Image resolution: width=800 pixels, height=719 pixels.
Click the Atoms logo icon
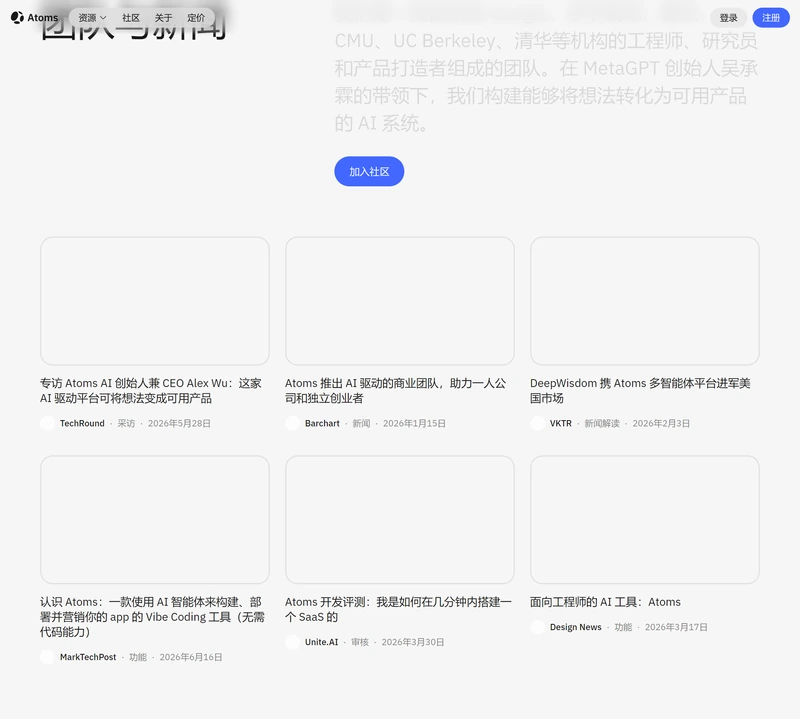click(x=17, y=17)
